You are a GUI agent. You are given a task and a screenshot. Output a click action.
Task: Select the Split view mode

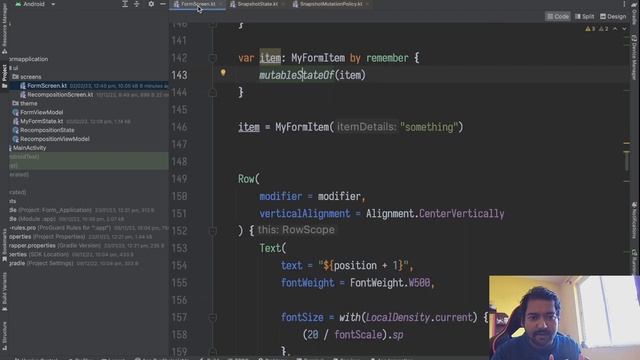coord(584,16)
